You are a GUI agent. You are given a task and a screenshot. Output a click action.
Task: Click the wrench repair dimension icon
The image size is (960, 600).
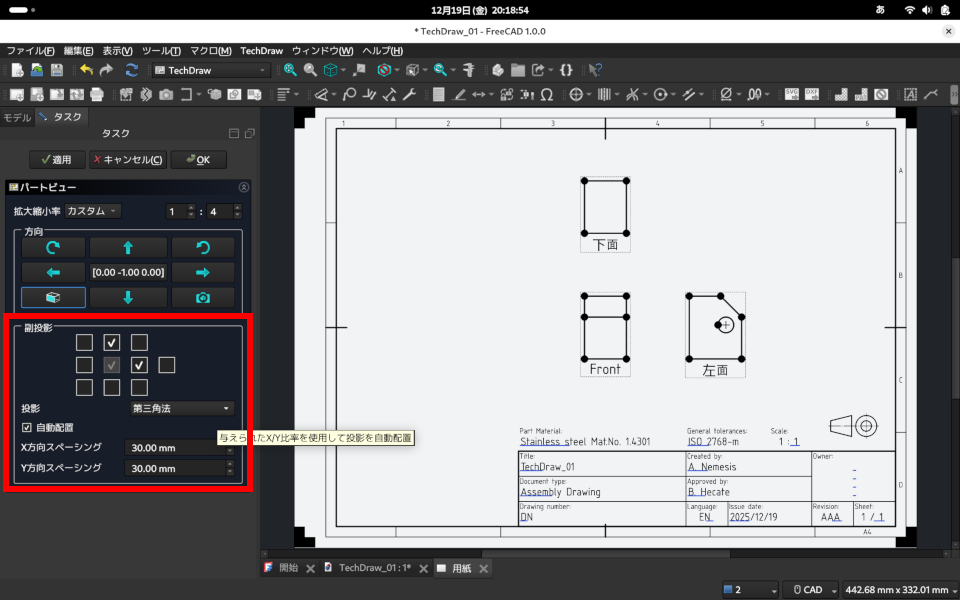pyautogui.click(x=410, y=94)
